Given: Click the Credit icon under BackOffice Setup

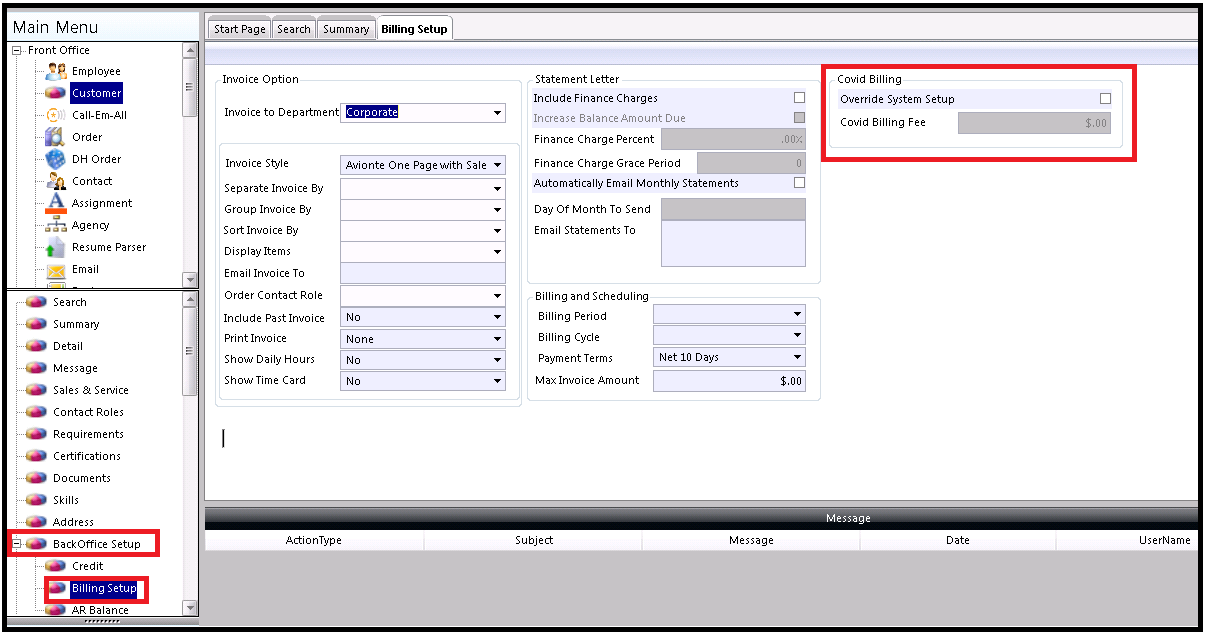Looking at the screenshot, I should click(x=56, y=566).
